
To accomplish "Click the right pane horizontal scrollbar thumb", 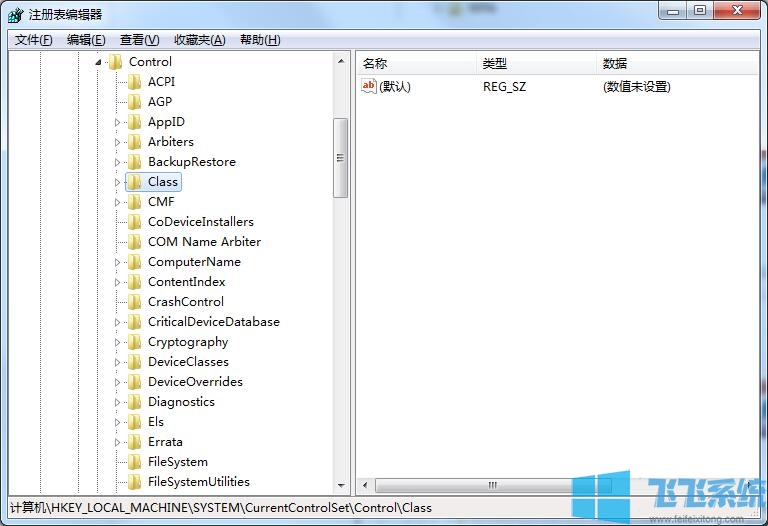I will coord(493,485).
